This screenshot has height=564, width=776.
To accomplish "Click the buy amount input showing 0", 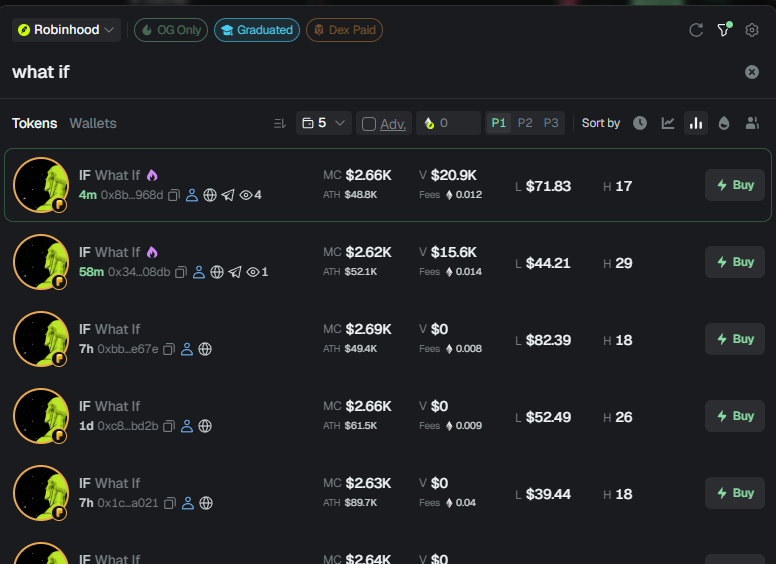I will (448, 123).
